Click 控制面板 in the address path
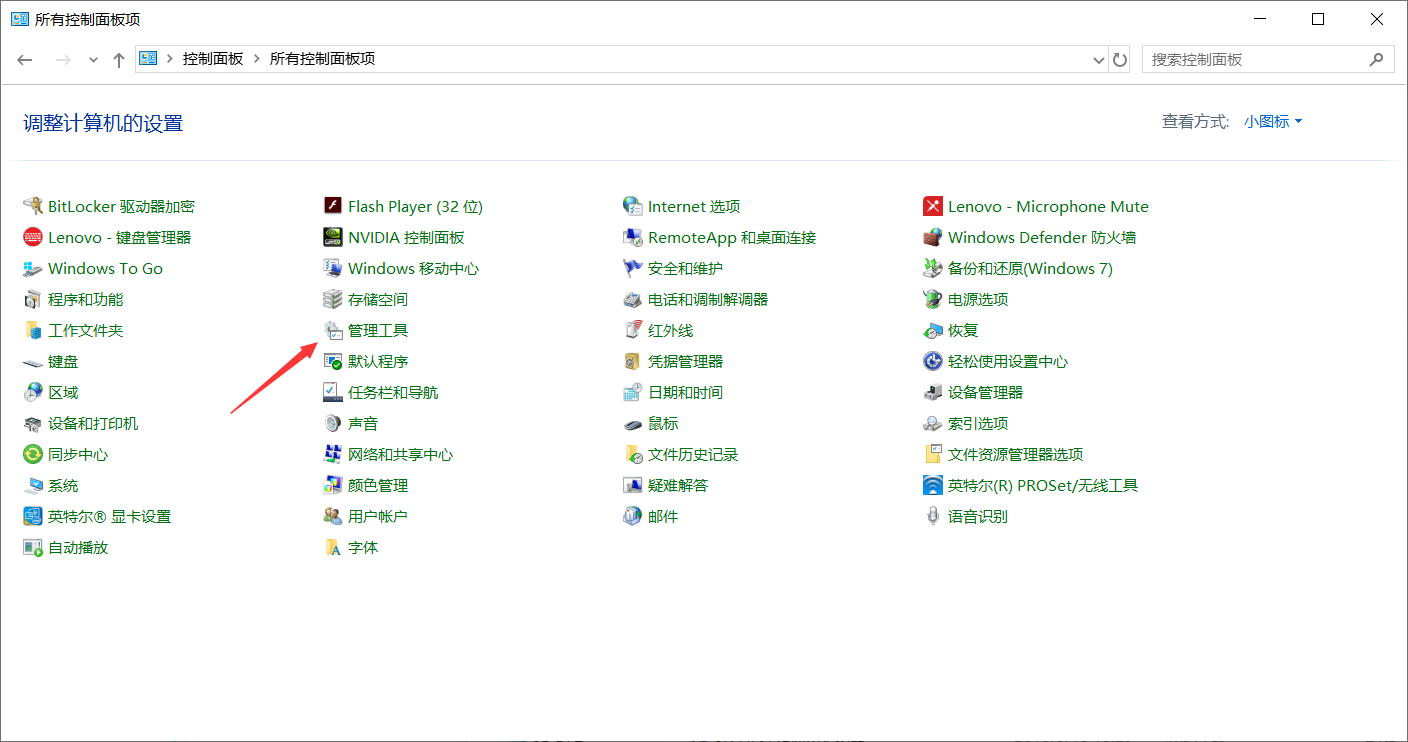The image size is (1408, 742). (213, 59)
